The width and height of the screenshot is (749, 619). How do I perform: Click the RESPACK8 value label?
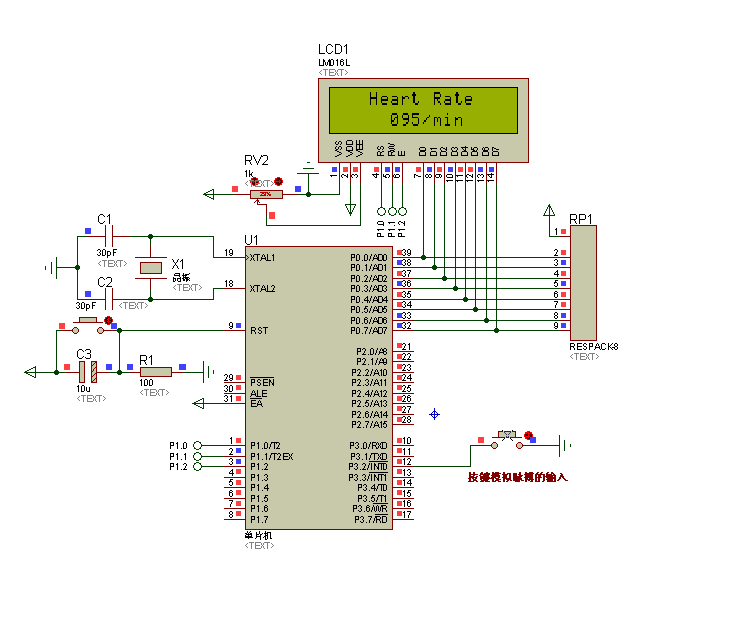594,346
